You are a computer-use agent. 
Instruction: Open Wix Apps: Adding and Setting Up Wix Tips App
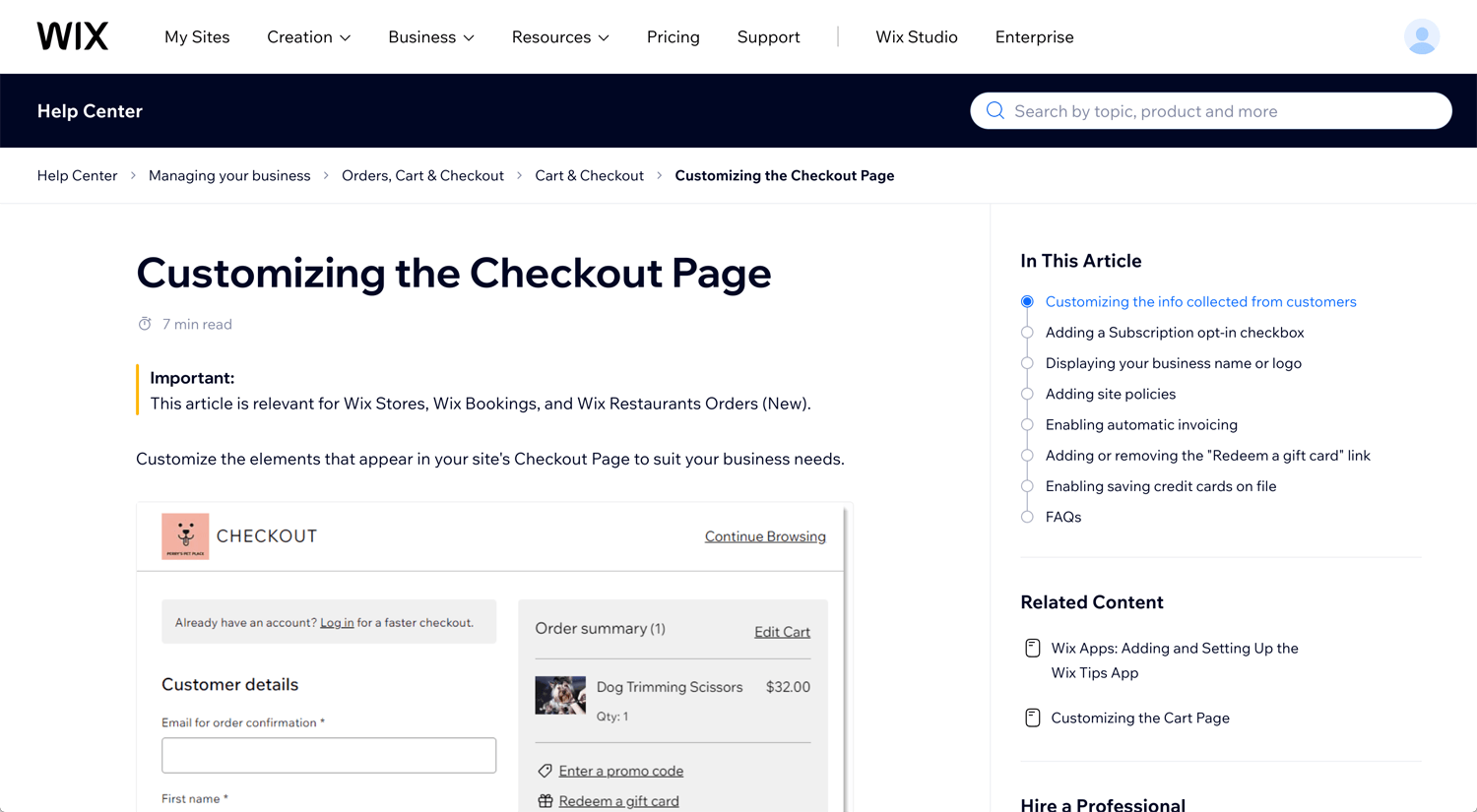tap(1175, 660)
